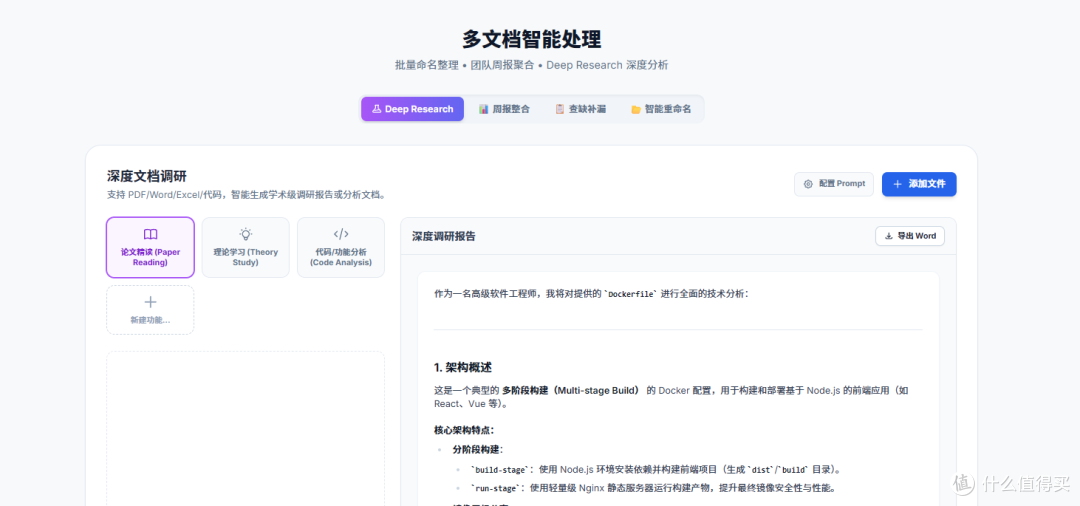
Task: Open the 周报整合 tab
Action: 504,109
